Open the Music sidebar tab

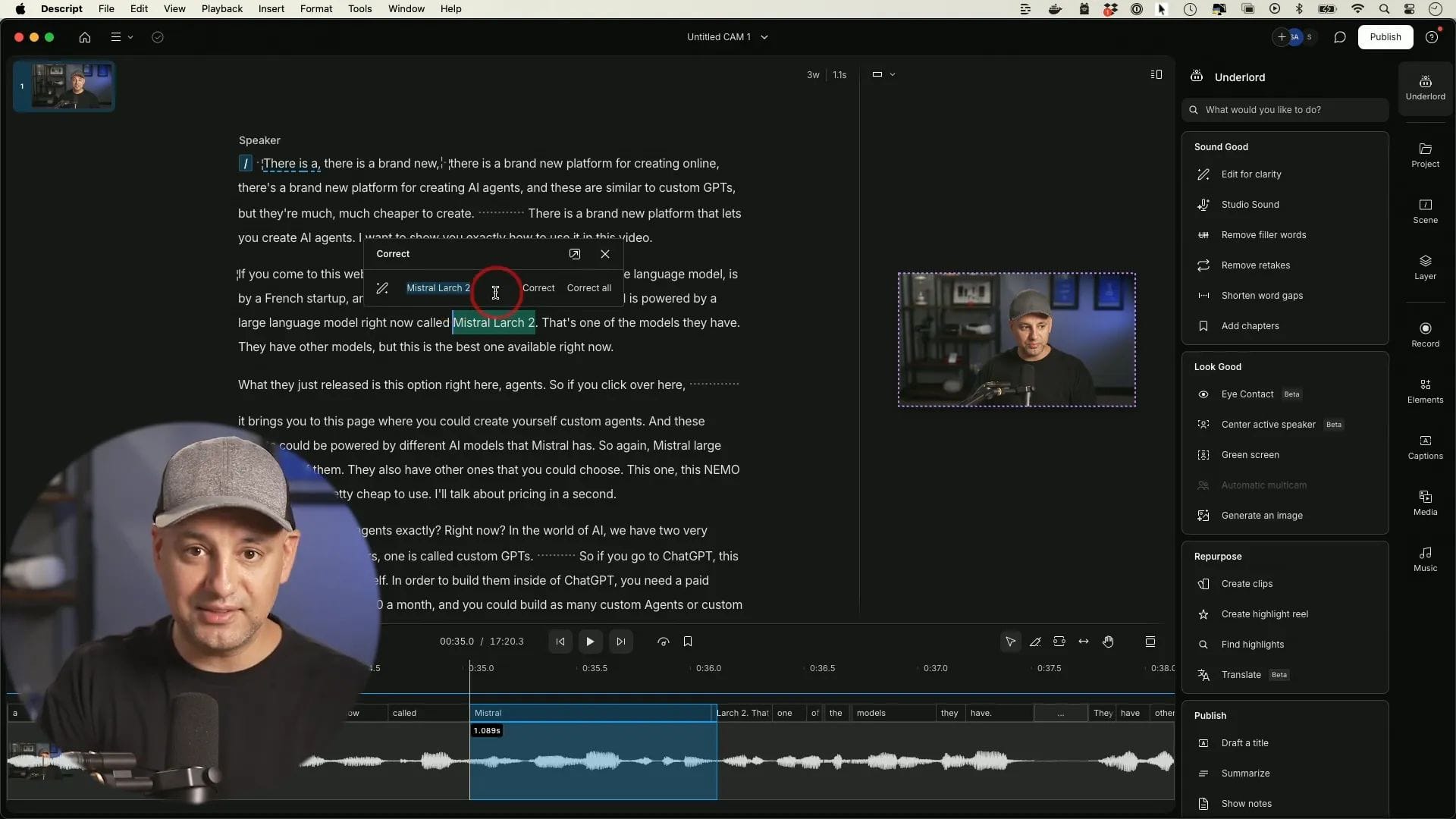(1425, 559)
